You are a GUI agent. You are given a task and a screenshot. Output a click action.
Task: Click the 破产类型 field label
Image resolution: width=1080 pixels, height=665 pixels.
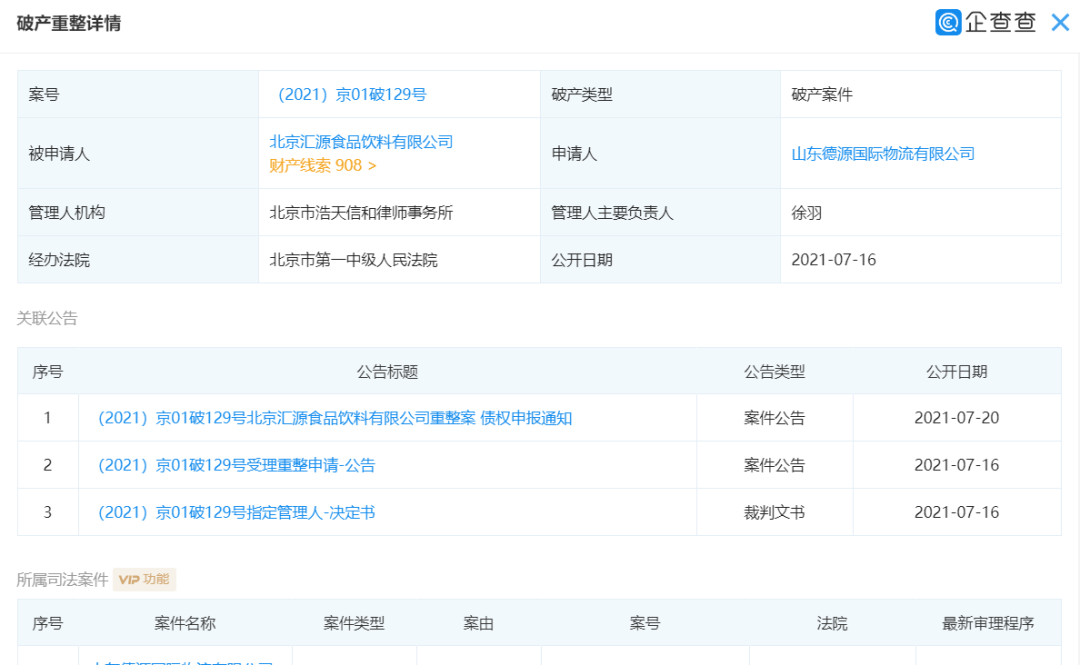coord(582,94)
